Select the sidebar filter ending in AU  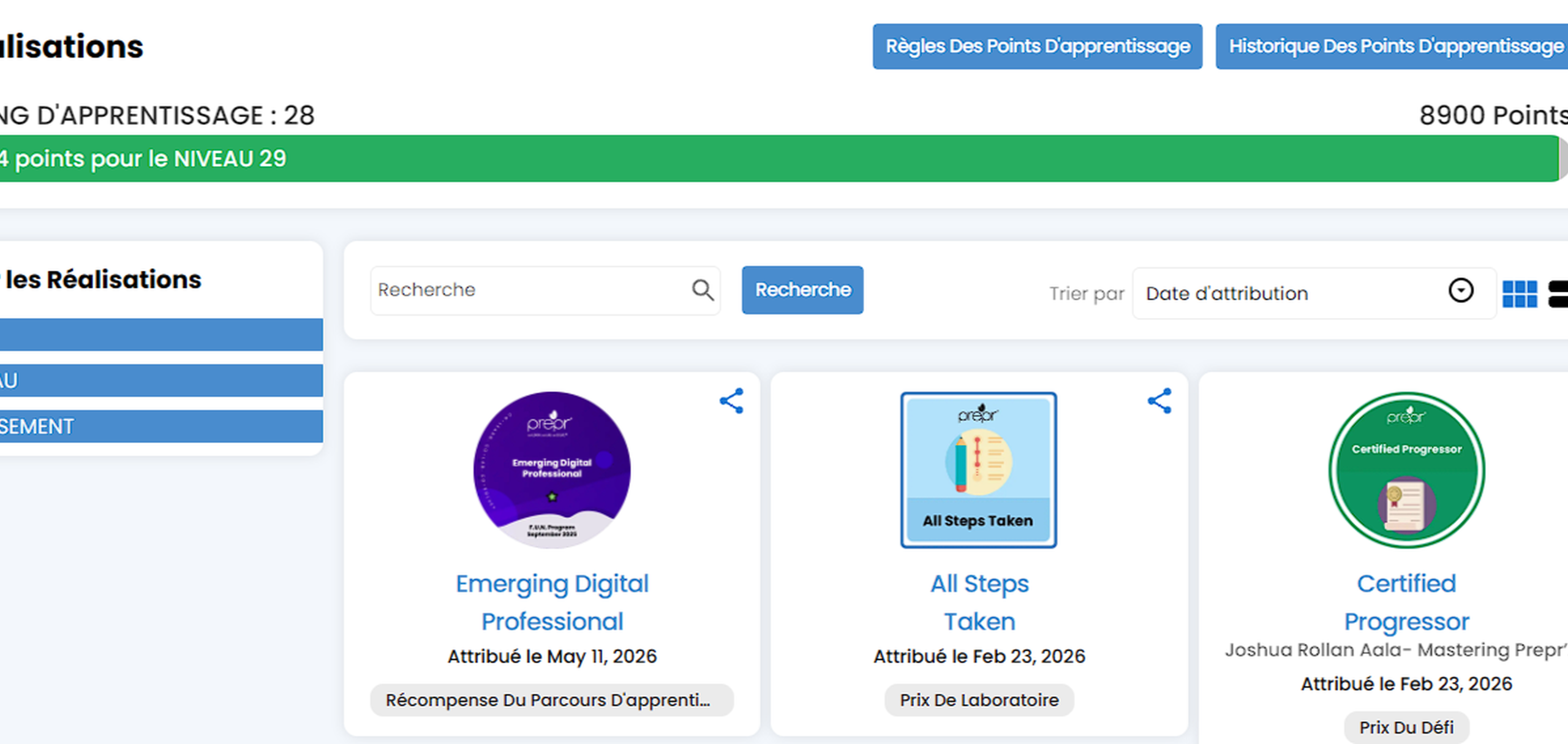(161, 381)
